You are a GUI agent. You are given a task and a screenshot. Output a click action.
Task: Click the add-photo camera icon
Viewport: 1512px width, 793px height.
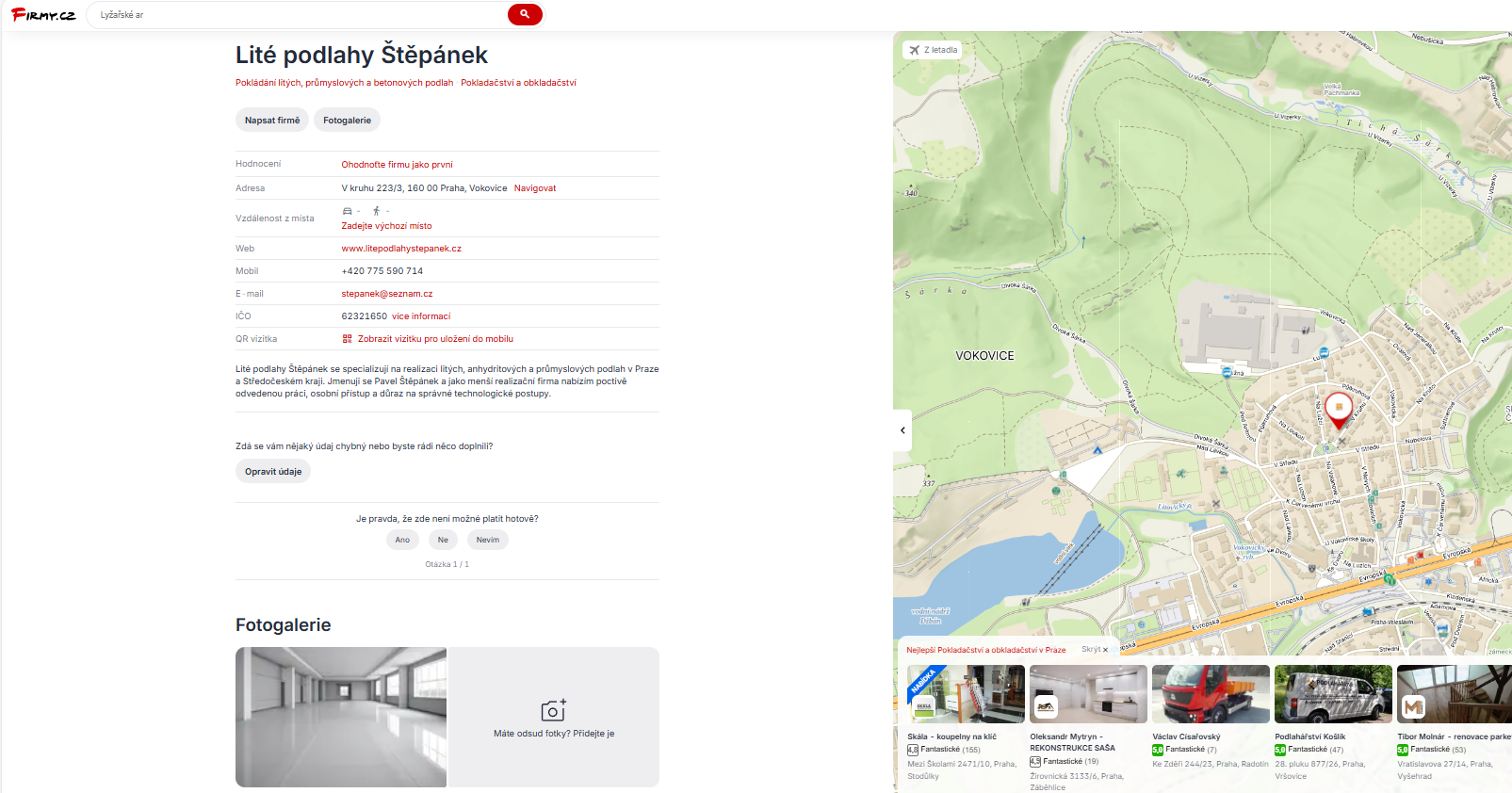coord(553,710)
